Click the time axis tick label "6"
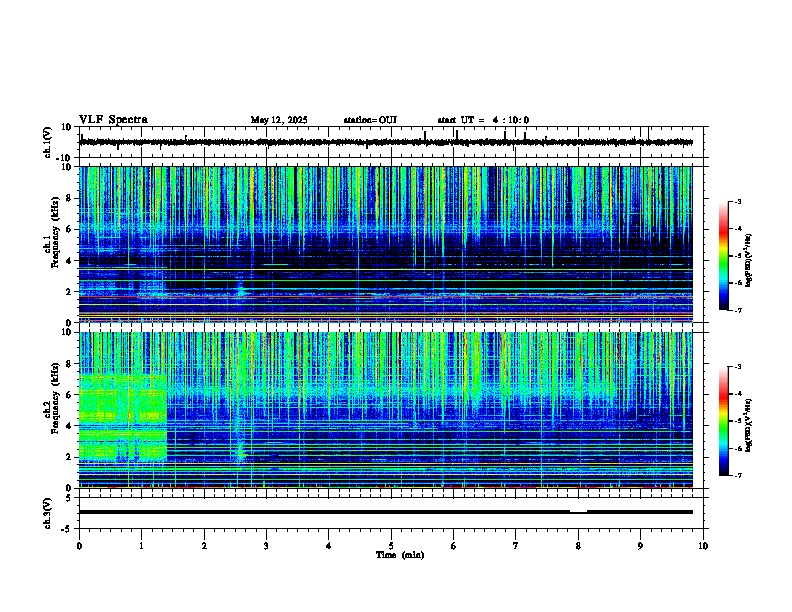The width and height of the screenshot is (792, 612). pyautogui.click(x=454, y=546)
